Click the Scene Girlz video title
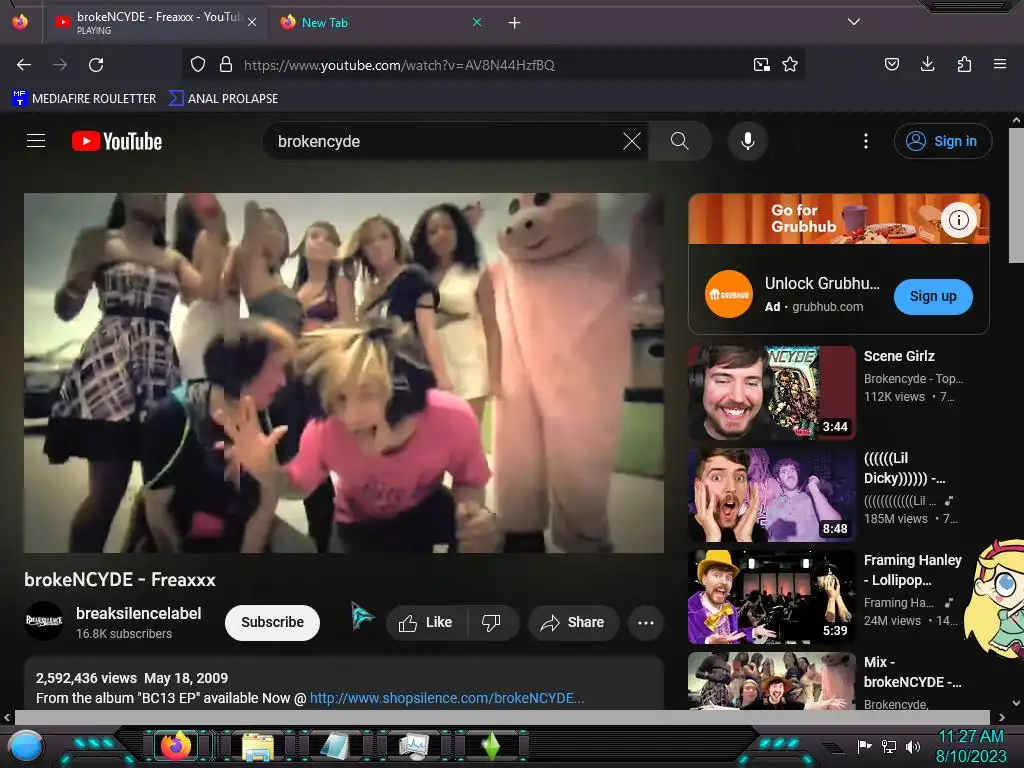Image resolution: width=1024 pixels, height=768 pixels. (x=899, y=356)
